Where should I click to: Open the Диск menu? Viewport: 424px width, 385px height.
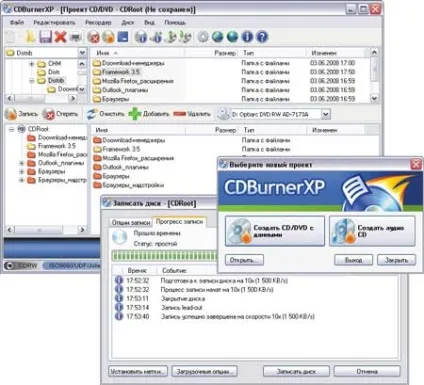point(128,23)
